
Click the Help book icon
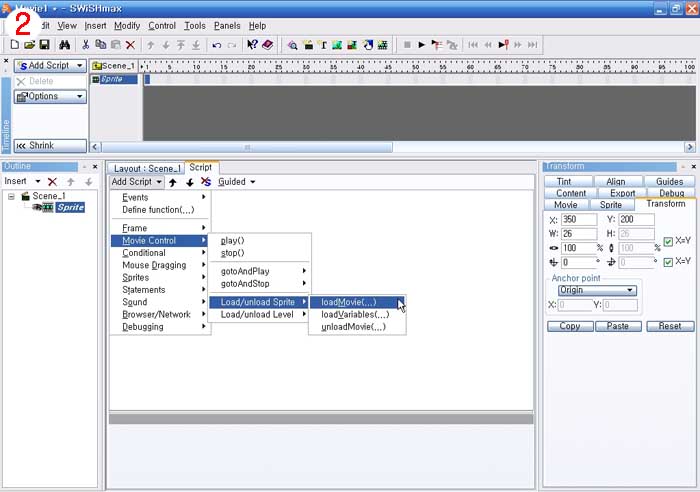tap(267, 45)
